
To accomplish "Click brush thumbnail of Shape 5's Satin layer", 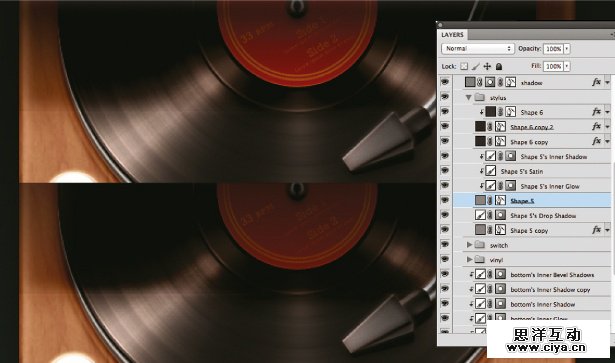I will coord(490,171).
